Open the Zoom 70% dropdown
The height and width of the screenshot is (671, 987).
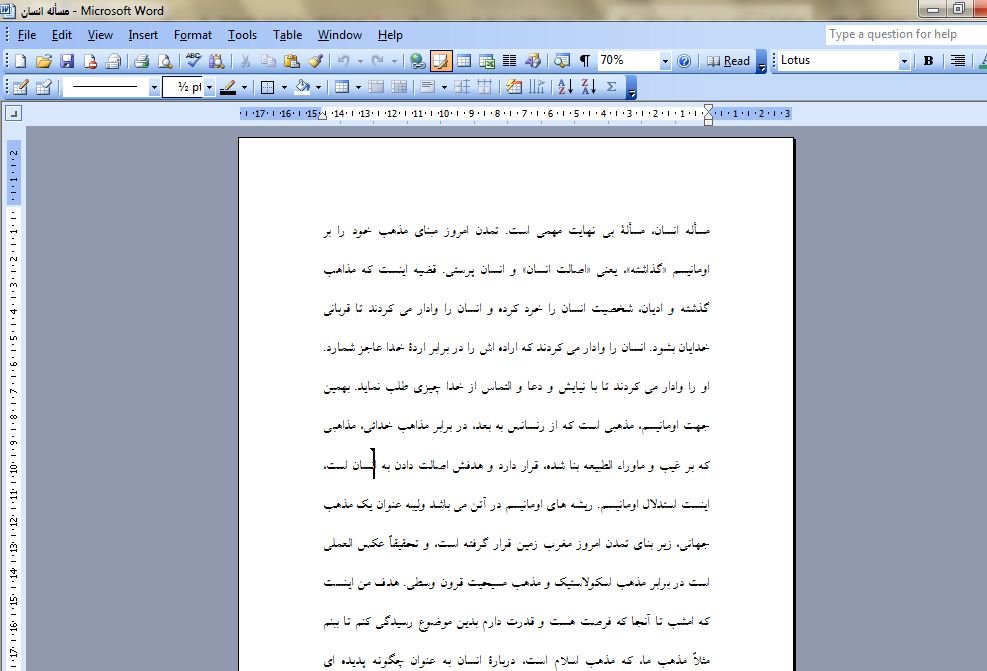click(664, 61)
